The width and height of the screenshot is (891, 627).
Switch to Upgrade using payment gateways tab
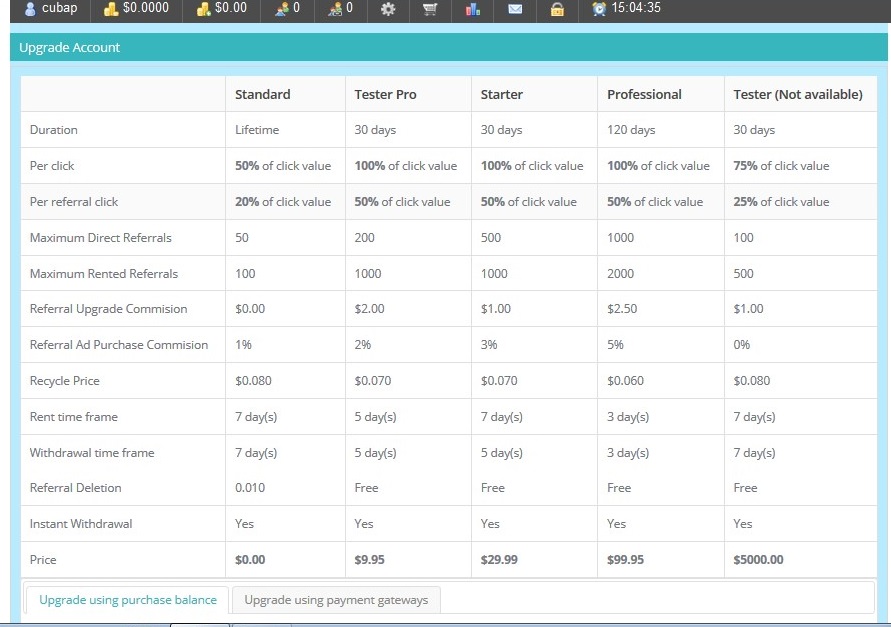coord(336,600)
